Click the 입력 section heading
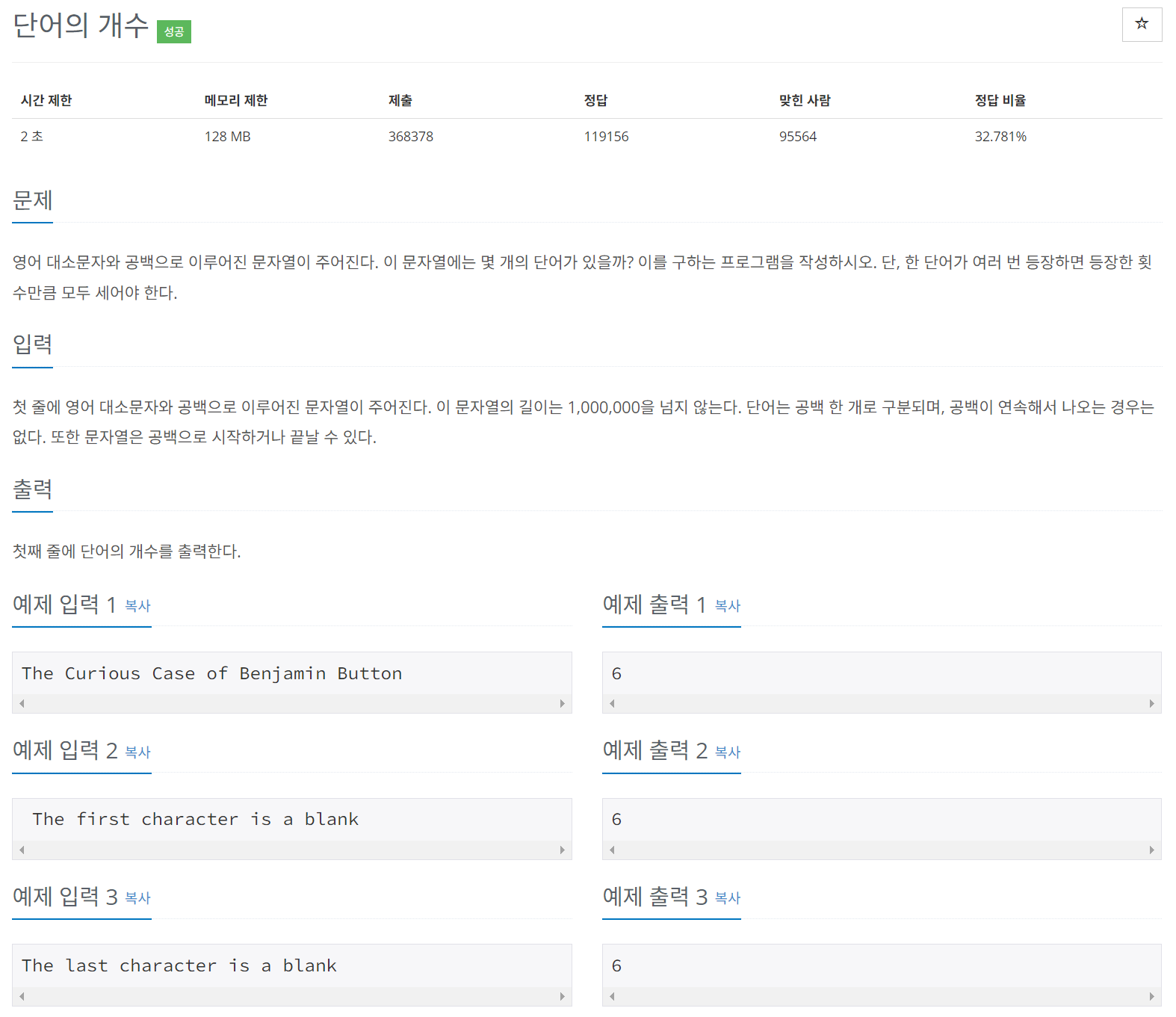 tap(33, 344)
